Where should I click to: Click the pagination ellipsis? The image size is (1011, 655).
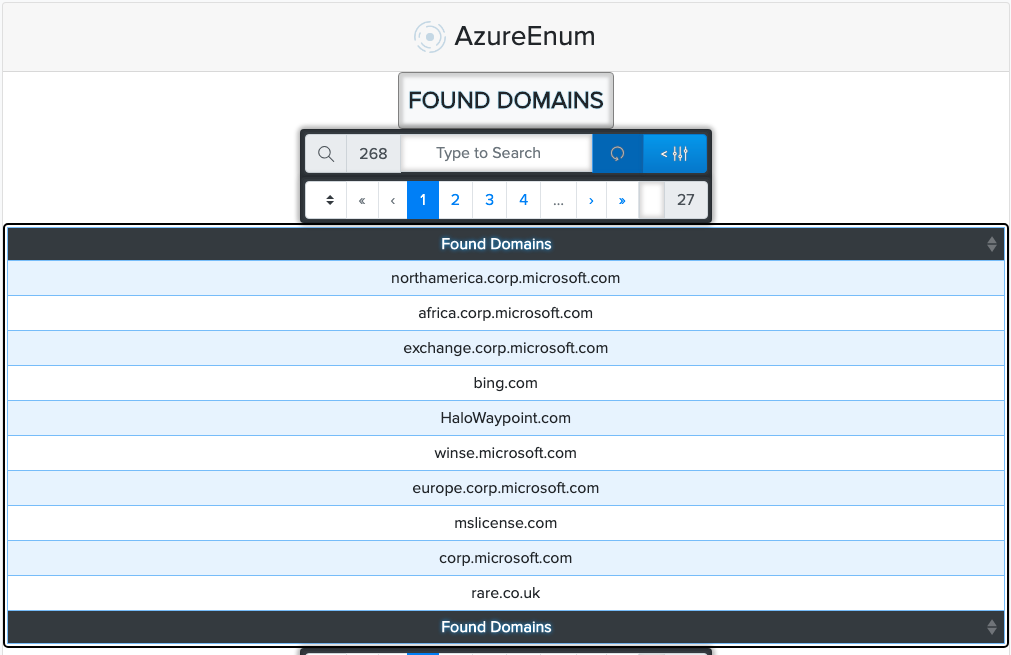pyautogui.click(x=558, y=200)
